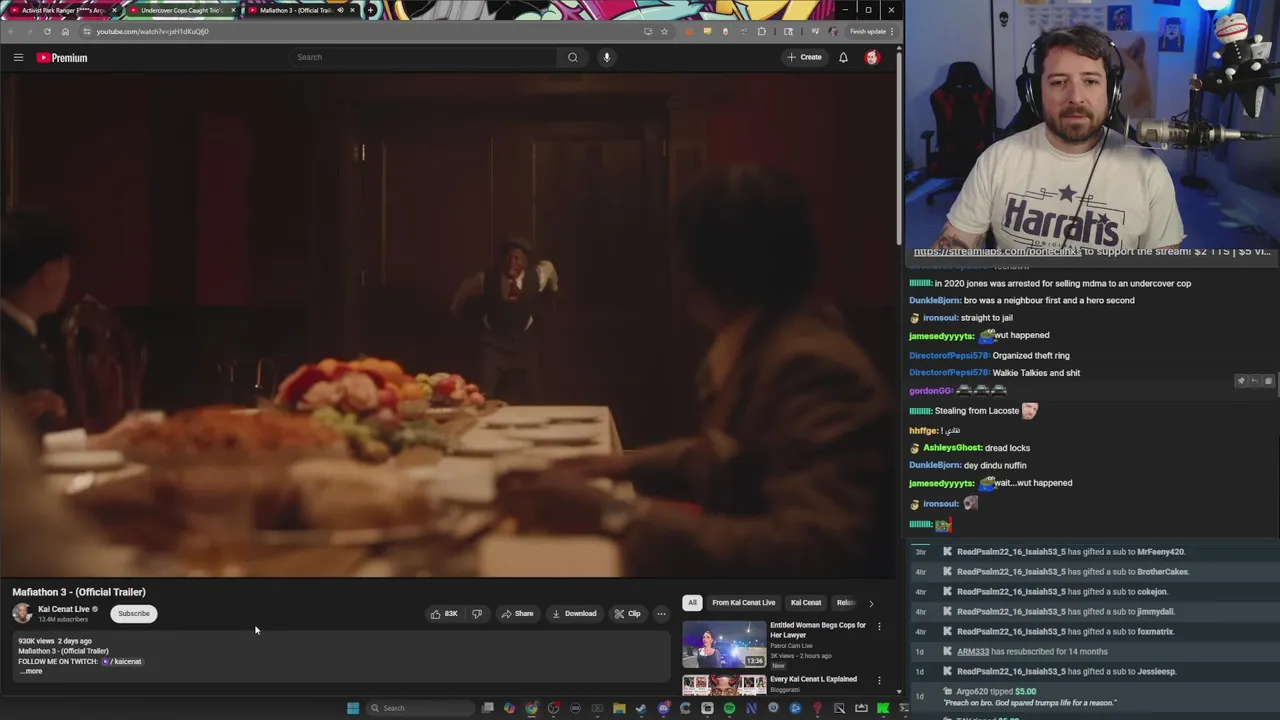Like the Mafiathon 3 video
This screenshot has width=1280, height=720.
point(444,614)
